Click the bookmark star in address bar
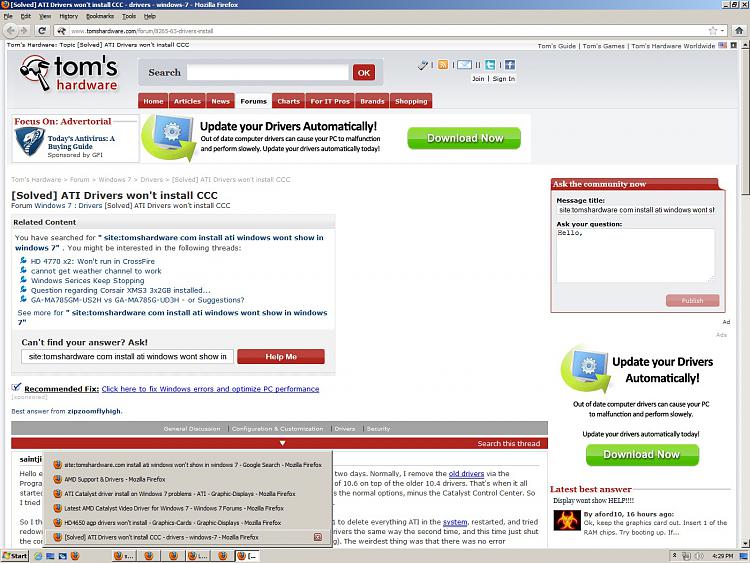 point(713,31)
